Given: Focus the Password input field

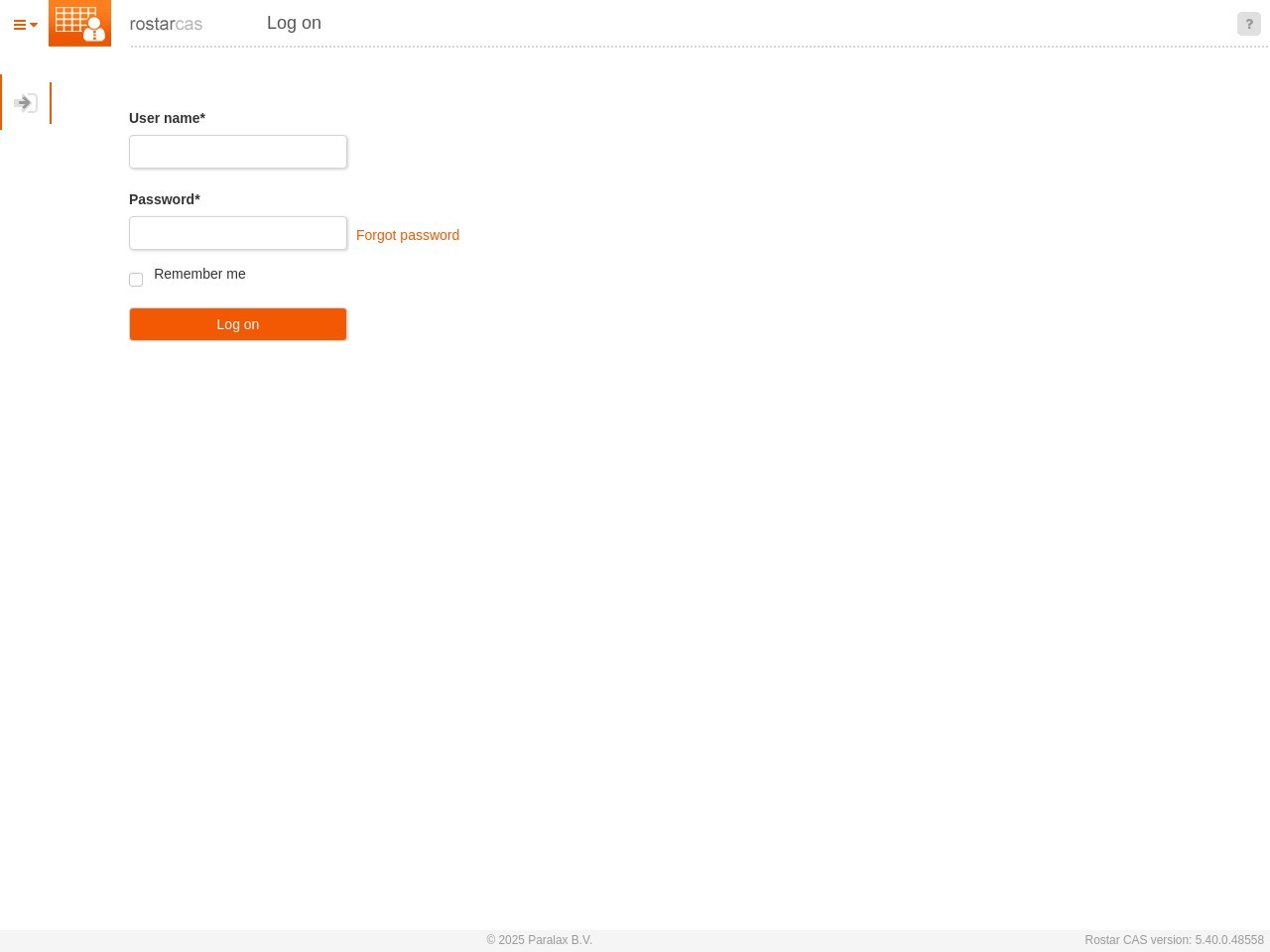Looking at the screenshot, I should pyautogui.click(x=238, y=233).
